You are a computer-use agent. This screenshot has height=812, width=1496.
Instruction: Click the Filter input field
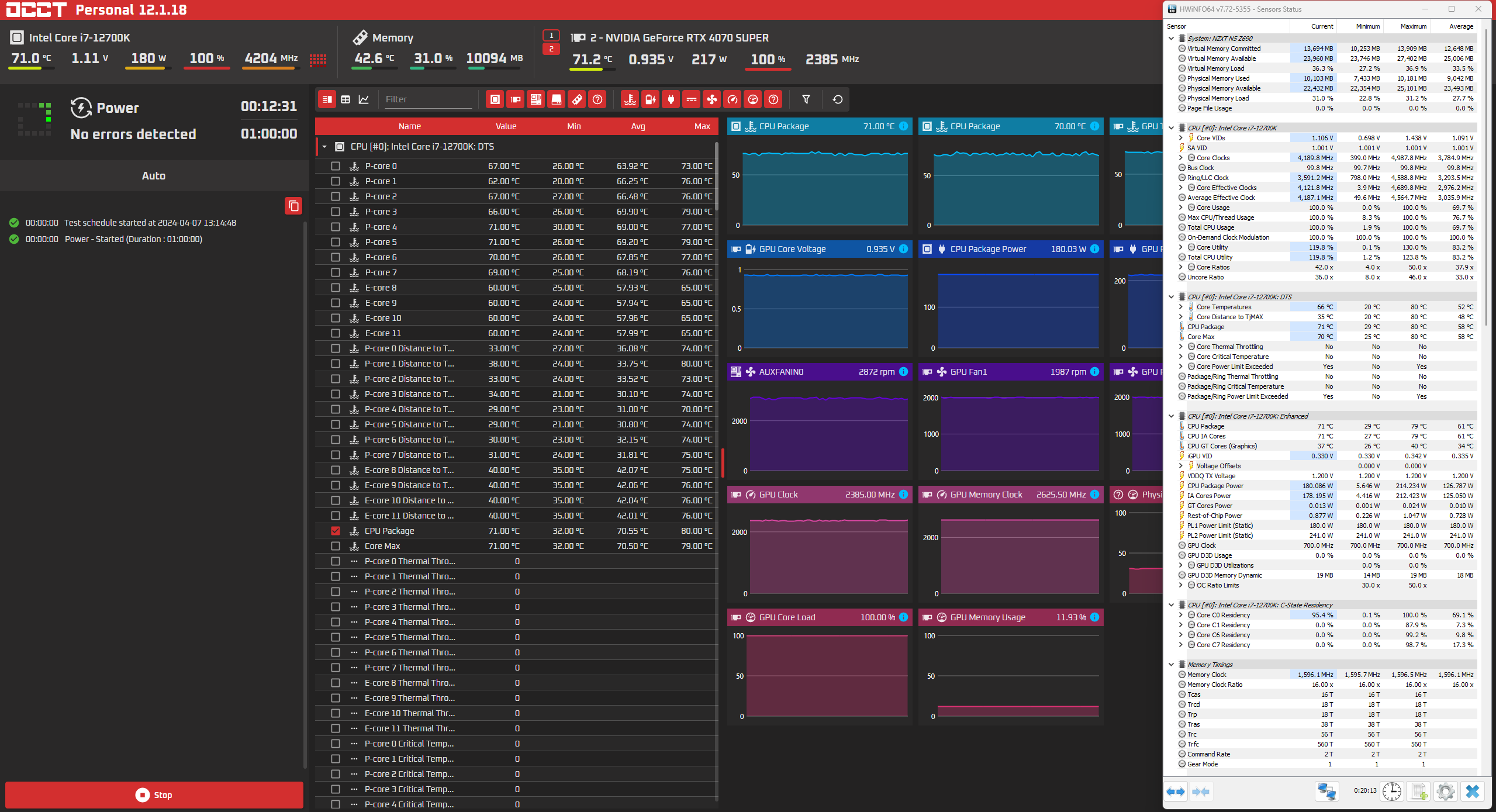tap(428, 99)
